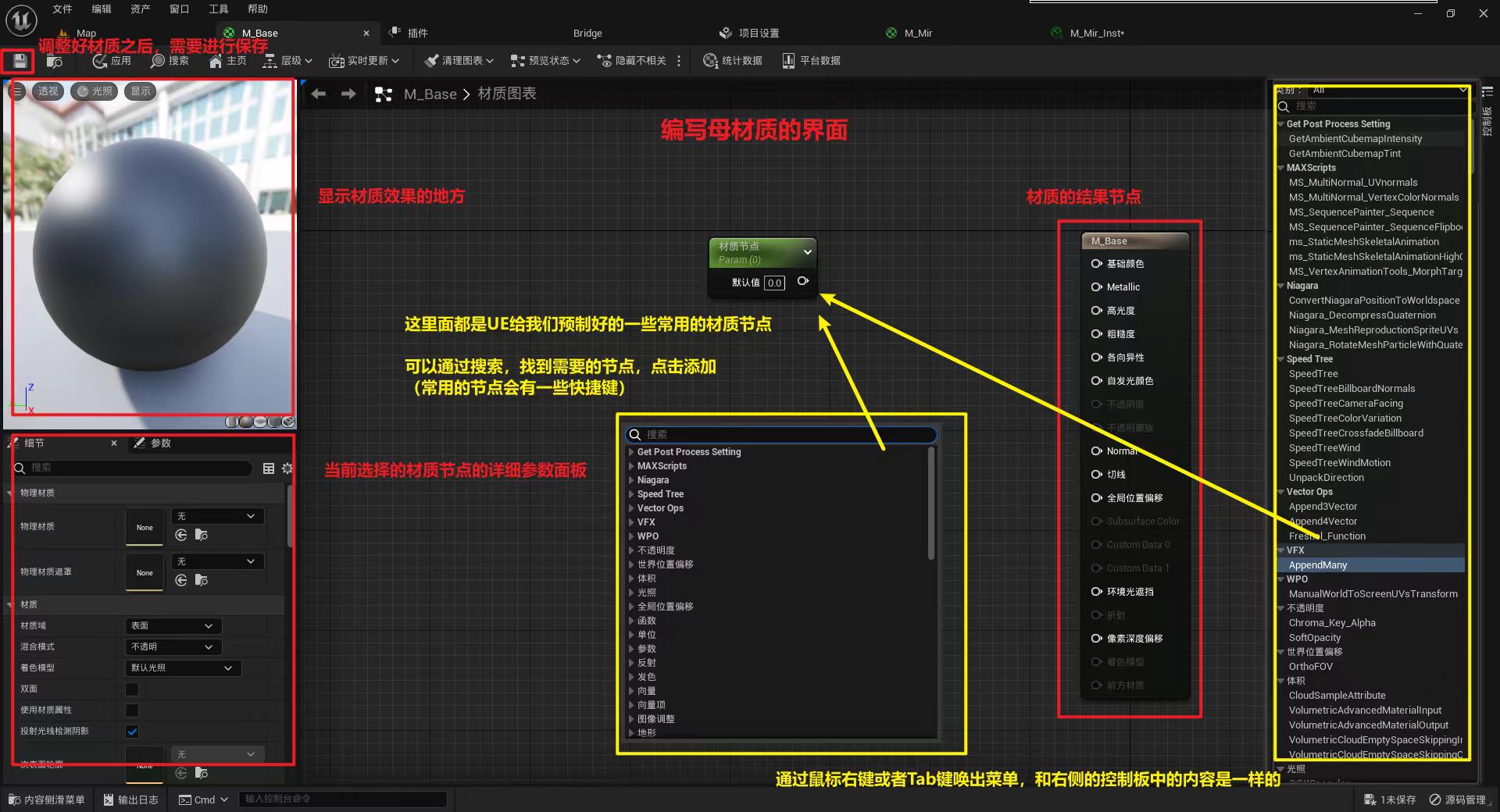1500x812 pixels.
Task: Click the Save toolbar icon
Action: pyautogui.click(x=17, y=61)
